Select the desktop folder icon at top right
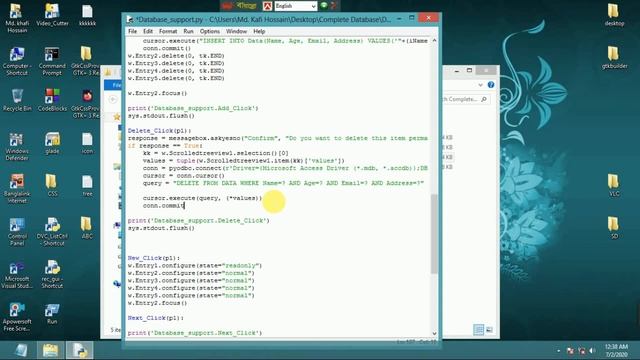 (x=614, y=16)
